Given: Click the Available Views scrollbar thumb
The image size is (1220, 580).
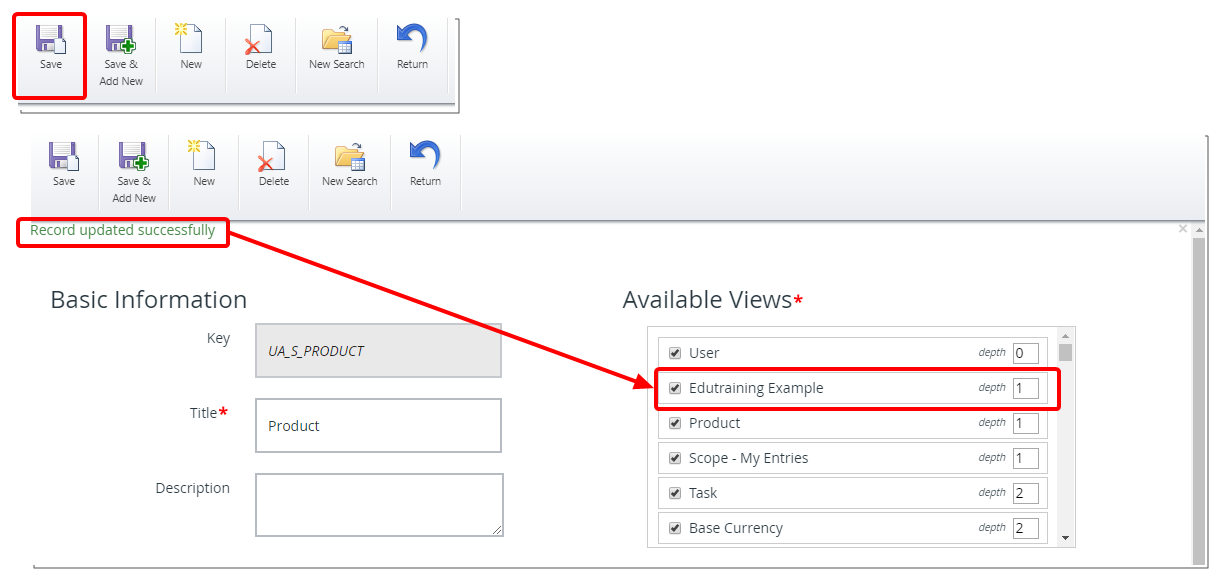Looking at the screenshot, I should point(1065,352).
